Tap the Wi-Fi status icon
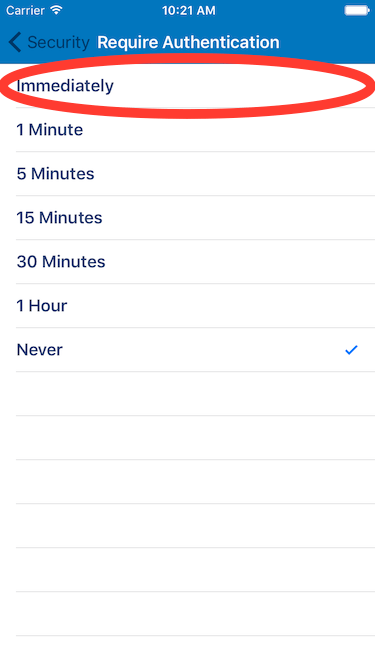375x667 pixels. [x=56, y=10]
